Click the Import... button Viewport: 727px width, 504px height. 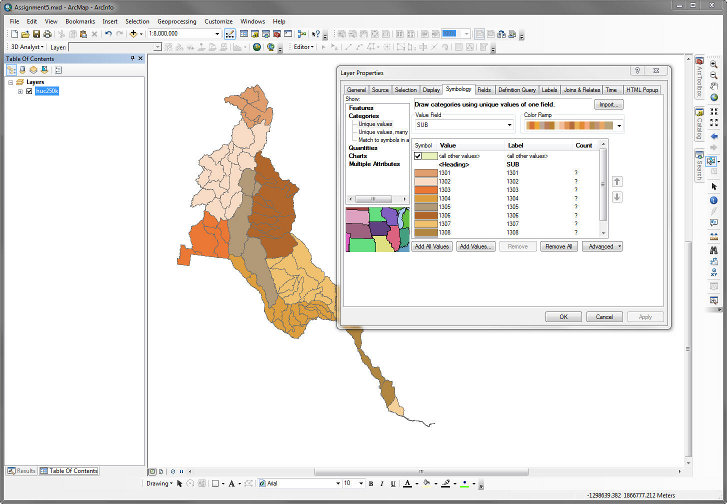pos(609,105)
